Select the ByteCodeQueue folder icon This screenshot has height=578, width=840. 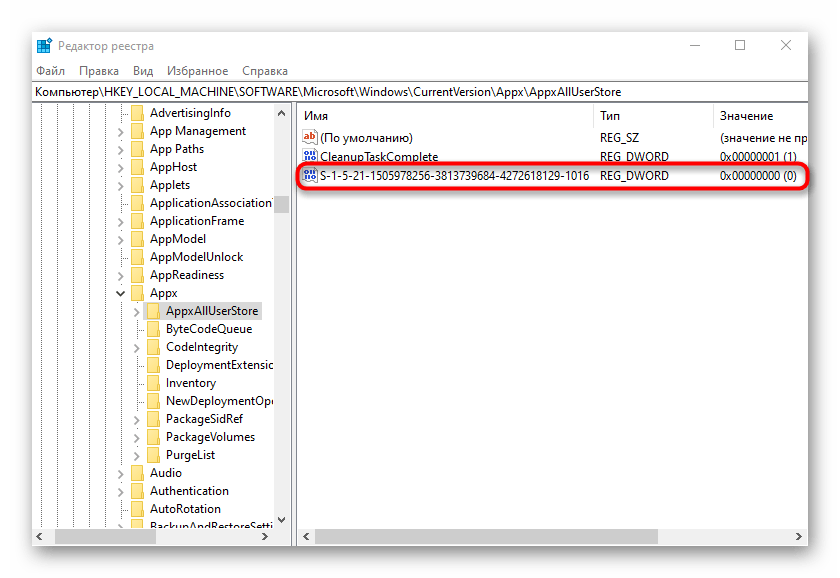154,329
